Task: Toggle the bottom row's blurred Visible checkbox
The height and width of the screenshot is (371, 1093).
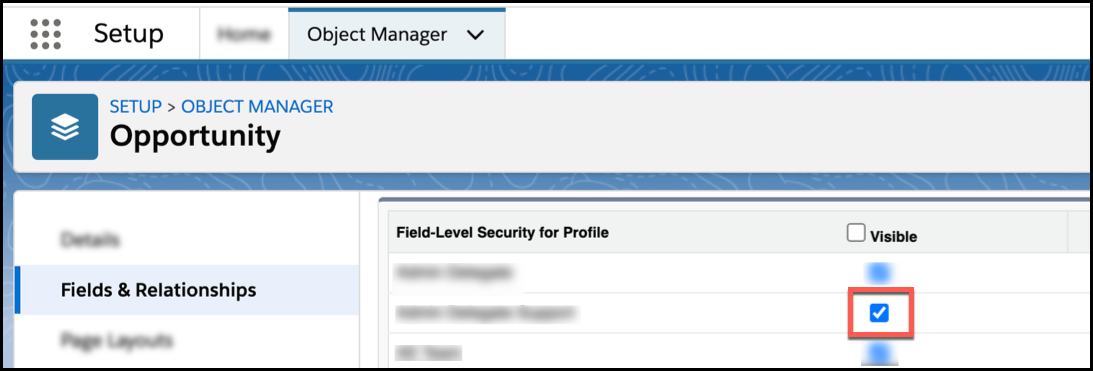Action: (x=878, y=354)
